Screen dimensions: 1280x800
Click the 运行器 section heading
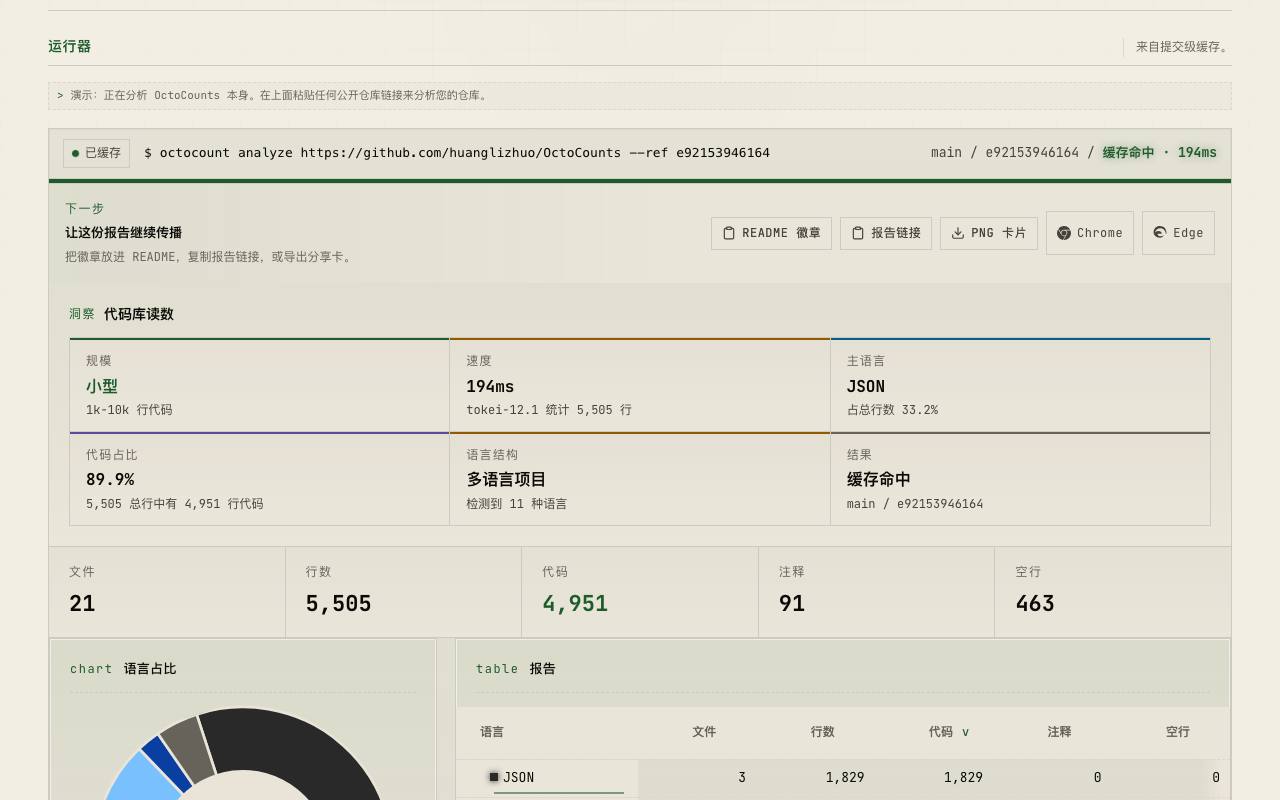tap(69, 46)
